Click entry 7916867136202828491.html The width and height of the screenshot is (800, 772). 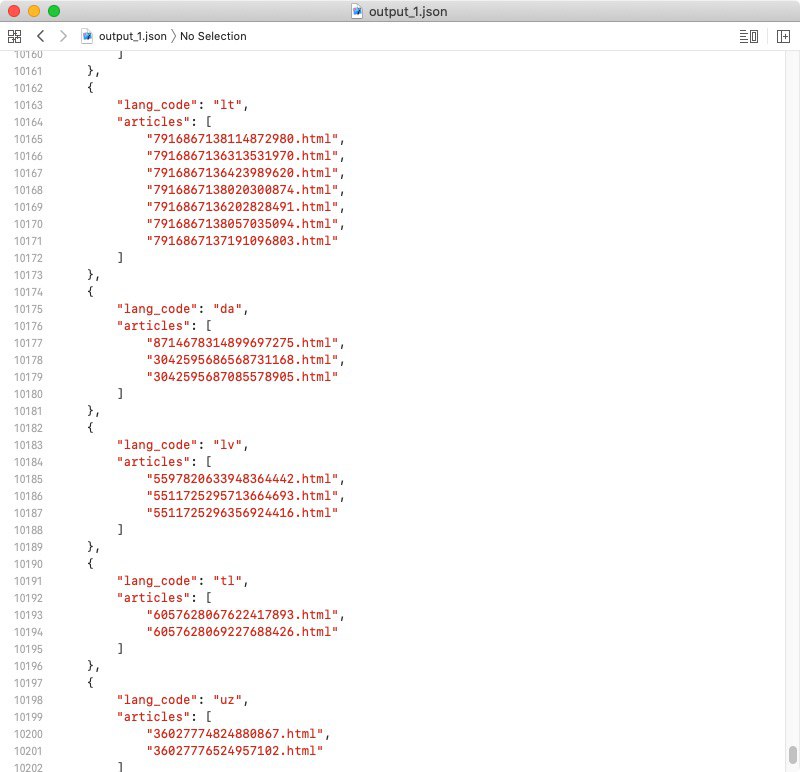pos(242,207)
